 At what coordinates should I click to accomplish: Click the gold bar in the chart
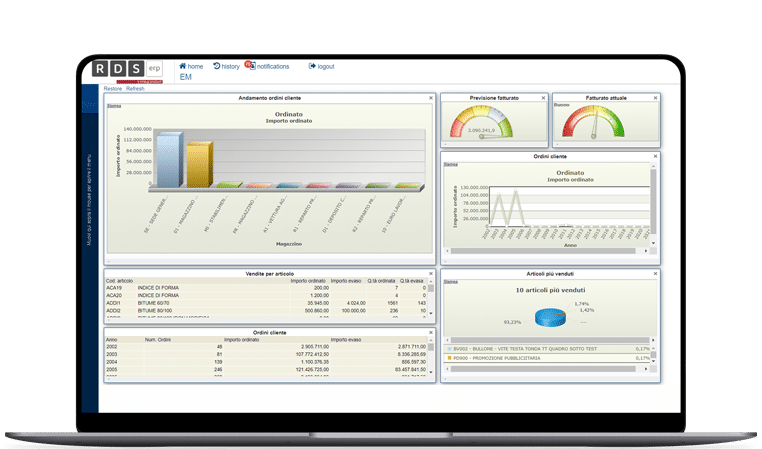(198, 165)
